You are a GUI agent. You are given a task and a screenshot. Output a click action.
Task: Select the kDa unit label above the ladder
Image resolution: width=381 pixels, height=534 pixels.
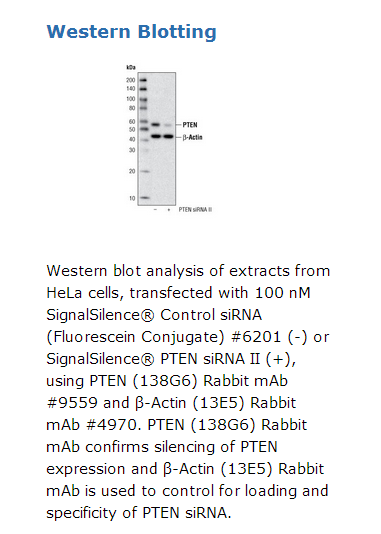pos(131,67)
